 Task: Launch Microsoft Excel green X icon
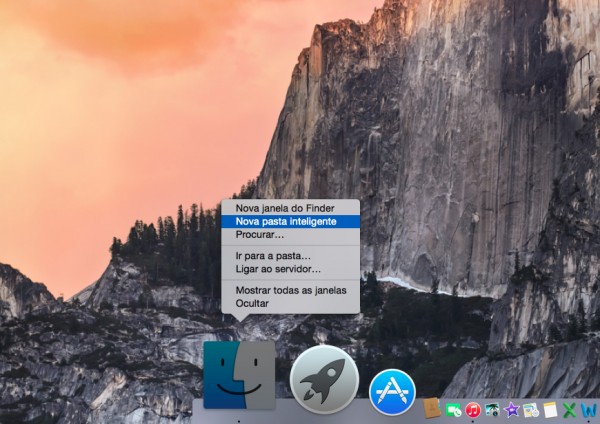click(x=569, y=410)
